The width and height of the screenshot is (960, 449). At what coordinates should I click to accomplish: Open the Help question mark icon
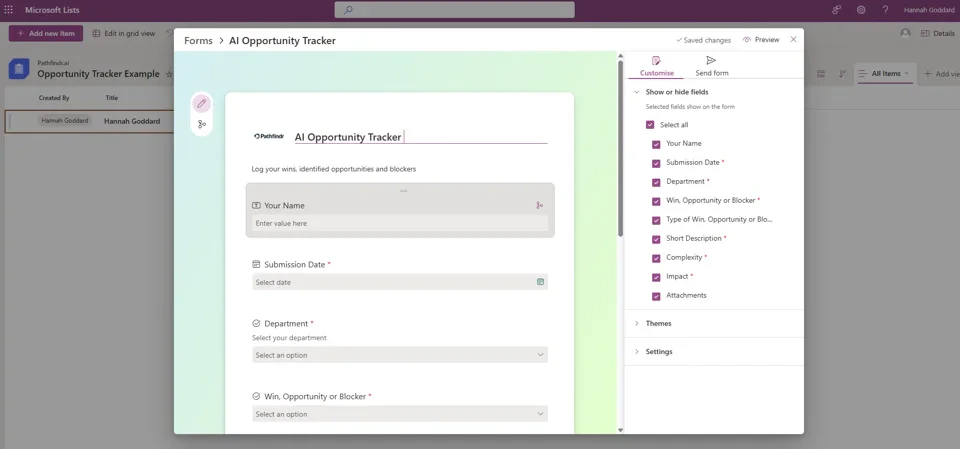(x=885, y=10)
